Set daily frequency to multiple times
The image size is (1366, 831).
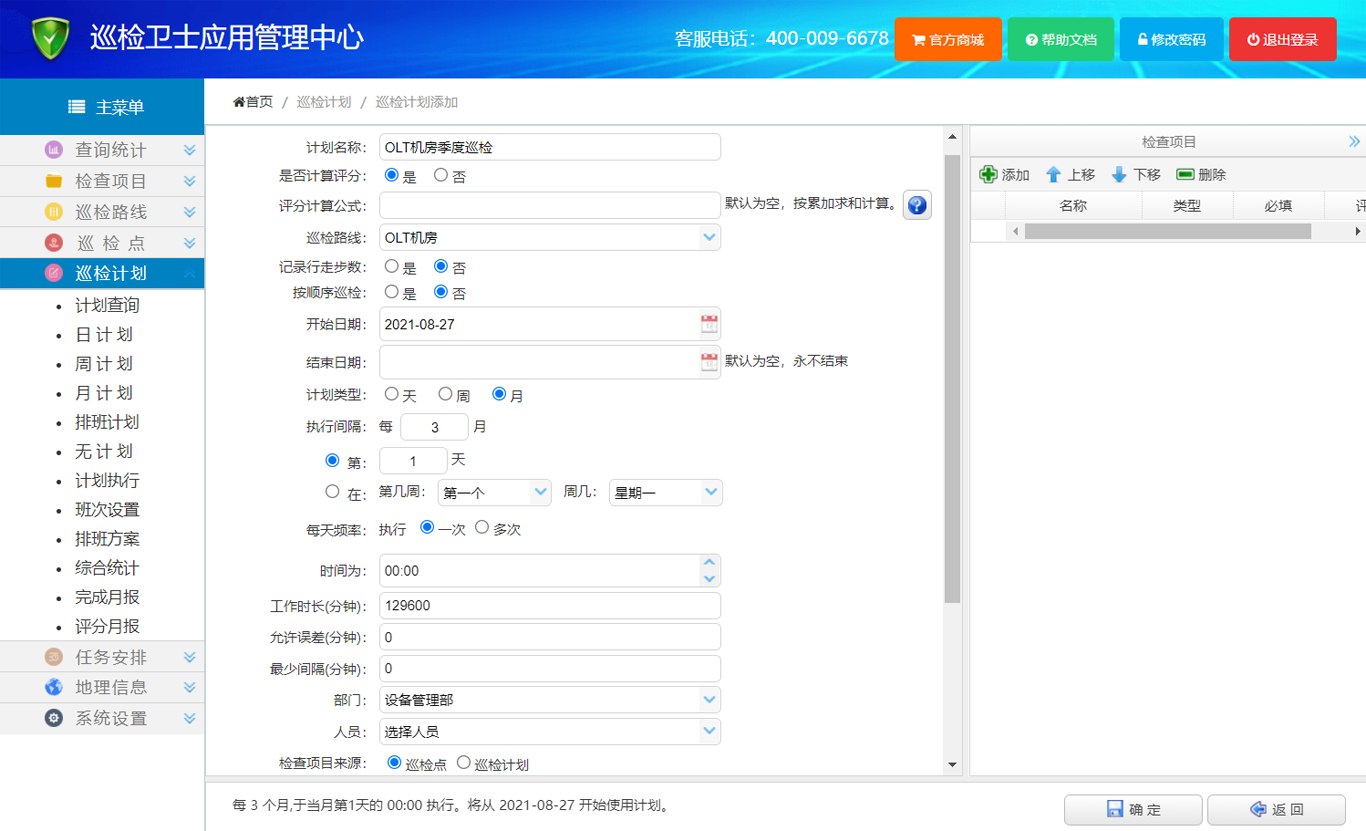[x=482, y=528]
